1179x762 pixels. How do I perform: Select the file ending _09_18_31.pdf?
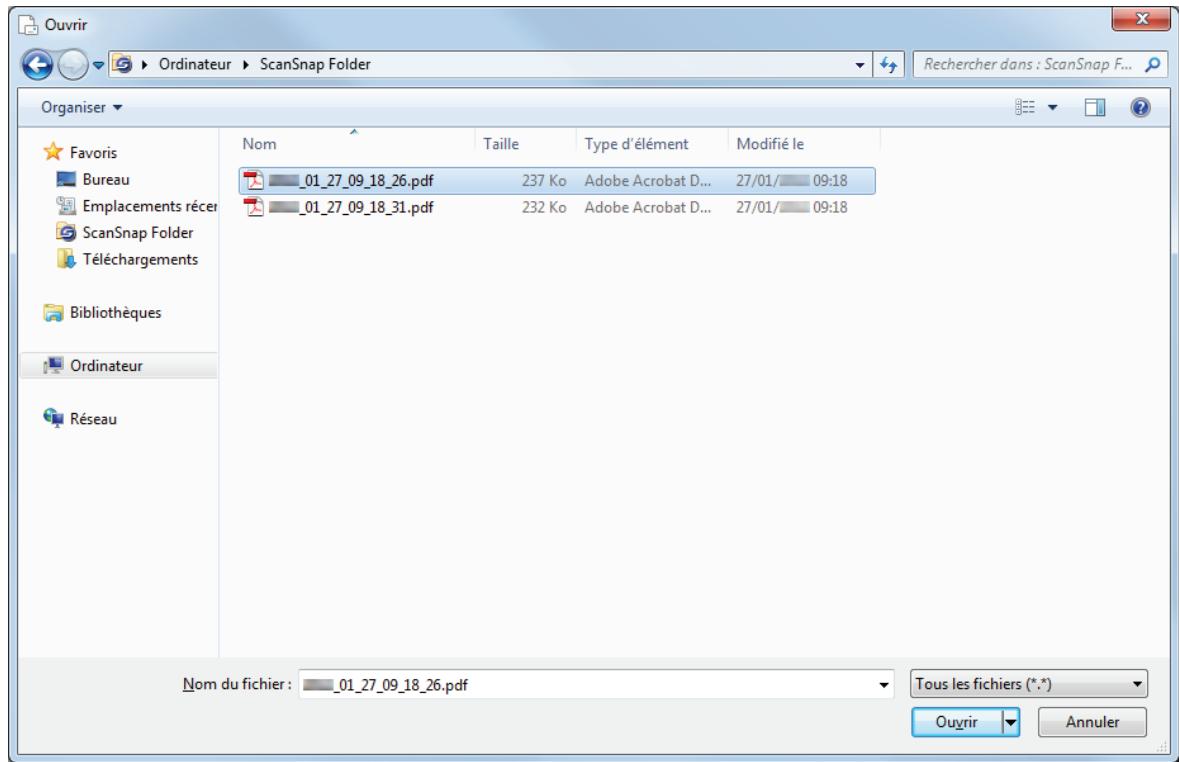pyautogui.click(x=557, y=207)
